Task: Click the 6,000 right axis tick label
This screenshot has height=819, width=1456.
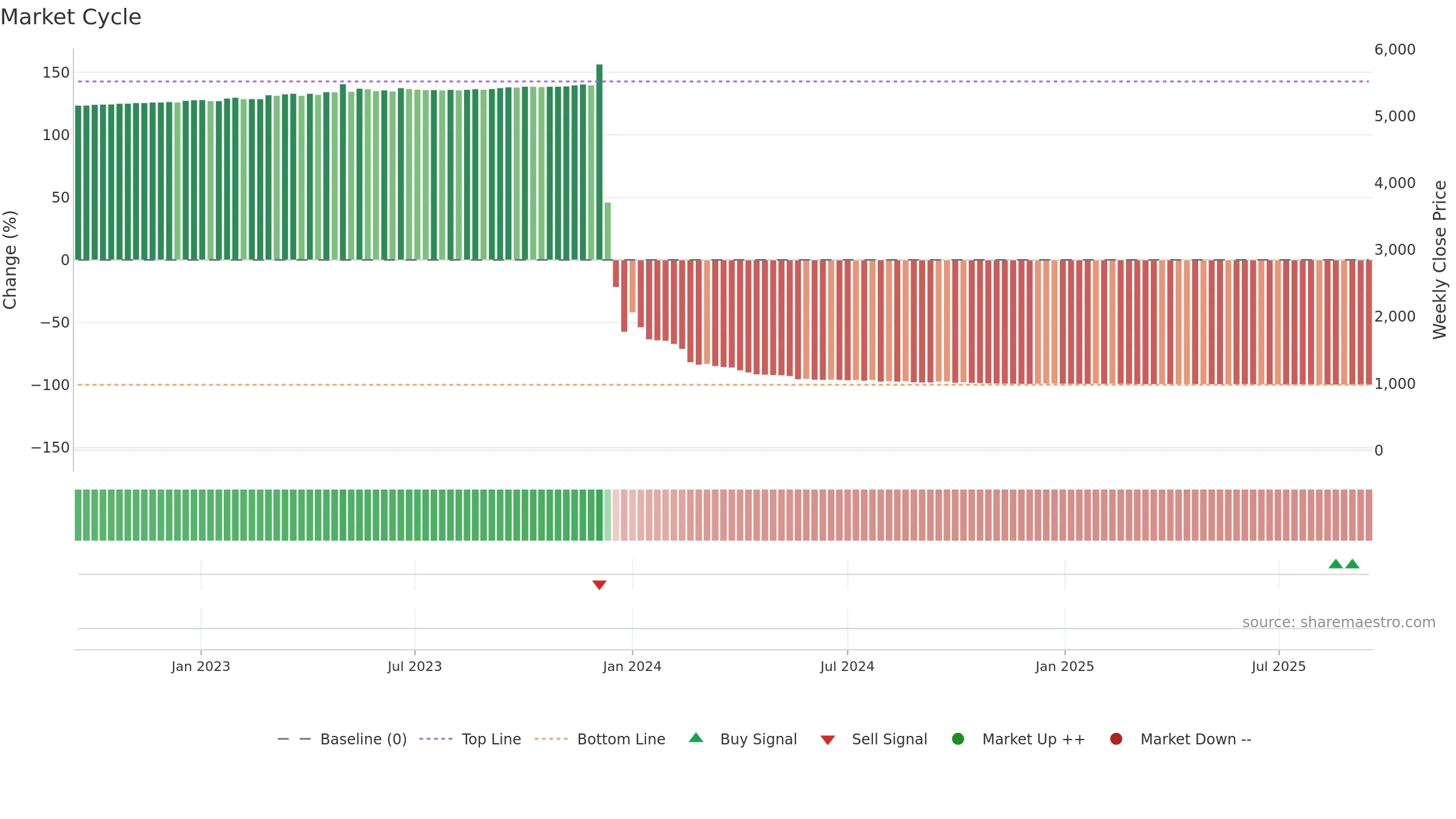Action: tap(1395, 50)
